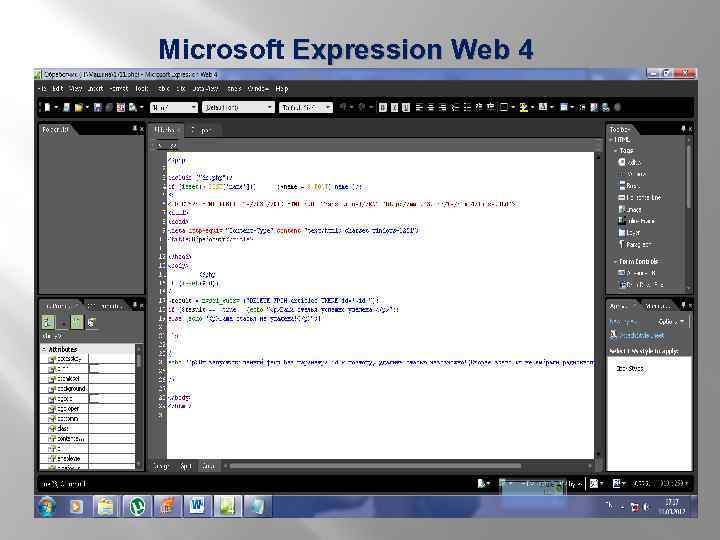Toggle Italic formatting in toolbar
Viewport: 720px width, 540px height.
[394, 107]
